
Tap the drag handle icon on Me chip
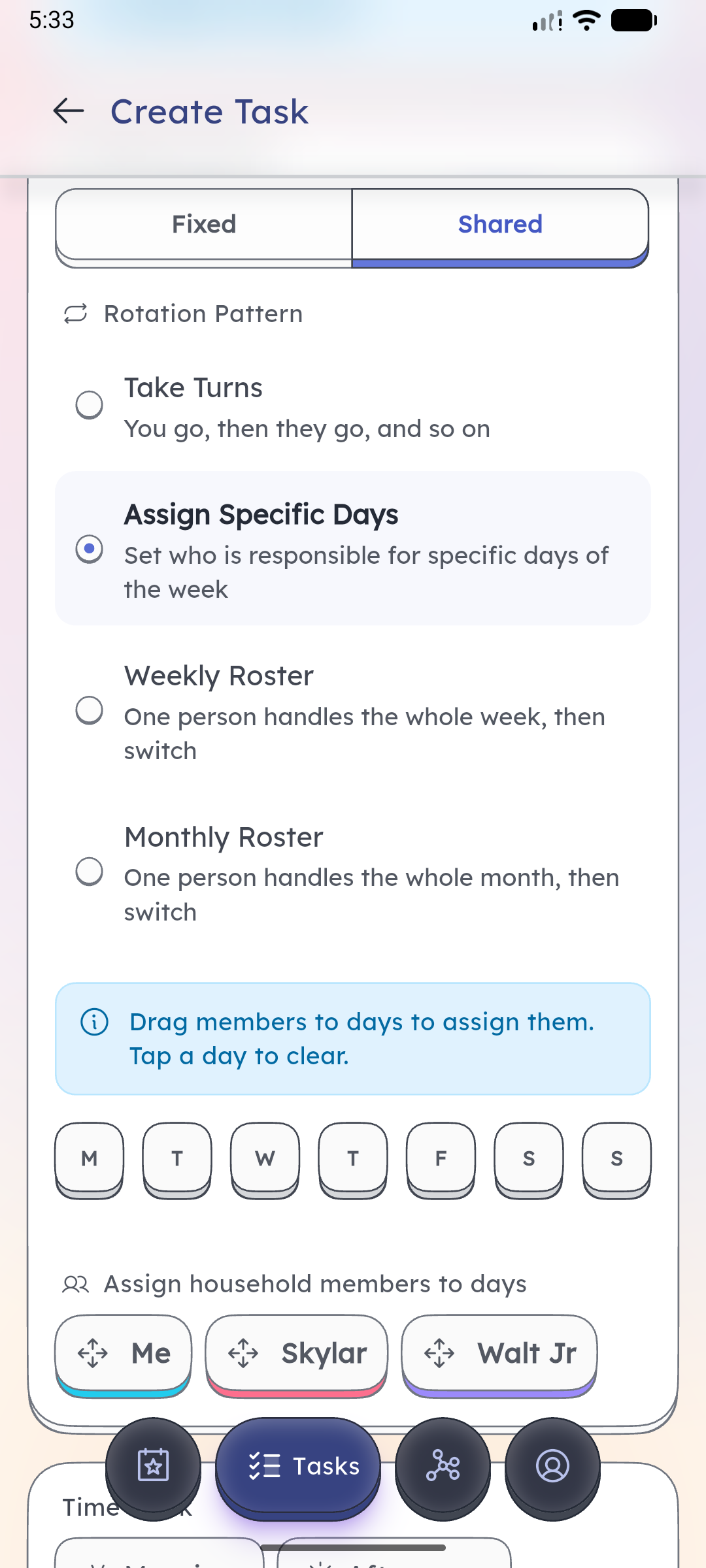93,1353
